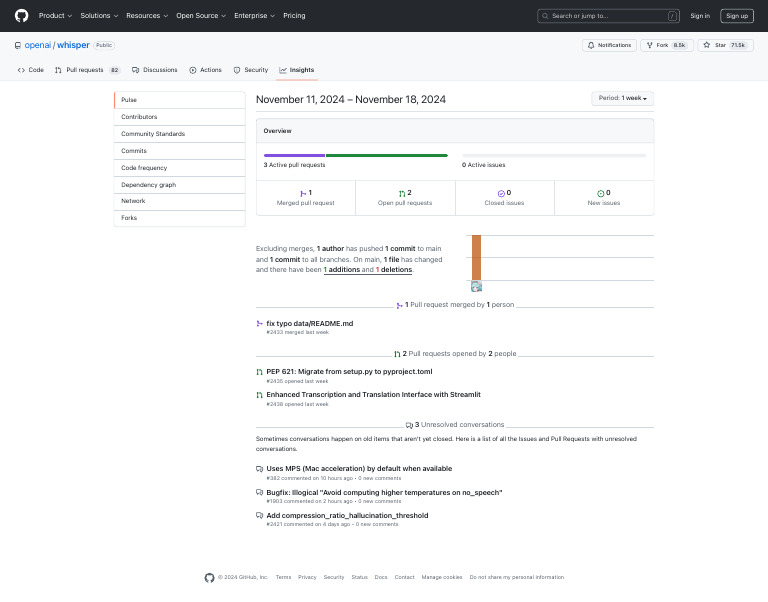Click the merged pull request icon
Screen dimensions: 768x602
click(x=302, y=193)
